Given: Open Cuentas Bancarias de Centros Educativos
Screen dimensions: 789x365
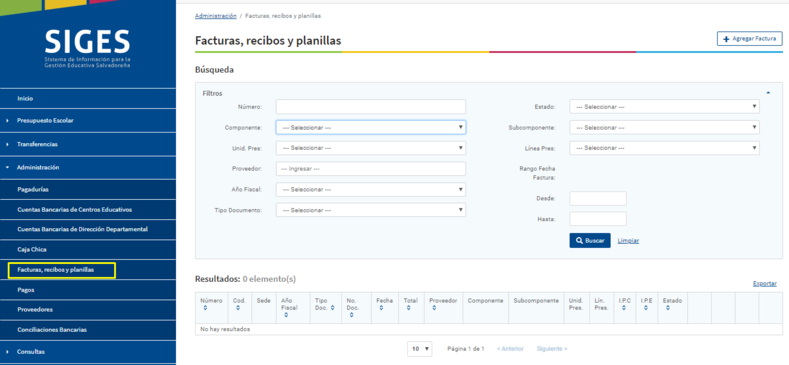Looking at the screenshot, I should click(88, 209).
